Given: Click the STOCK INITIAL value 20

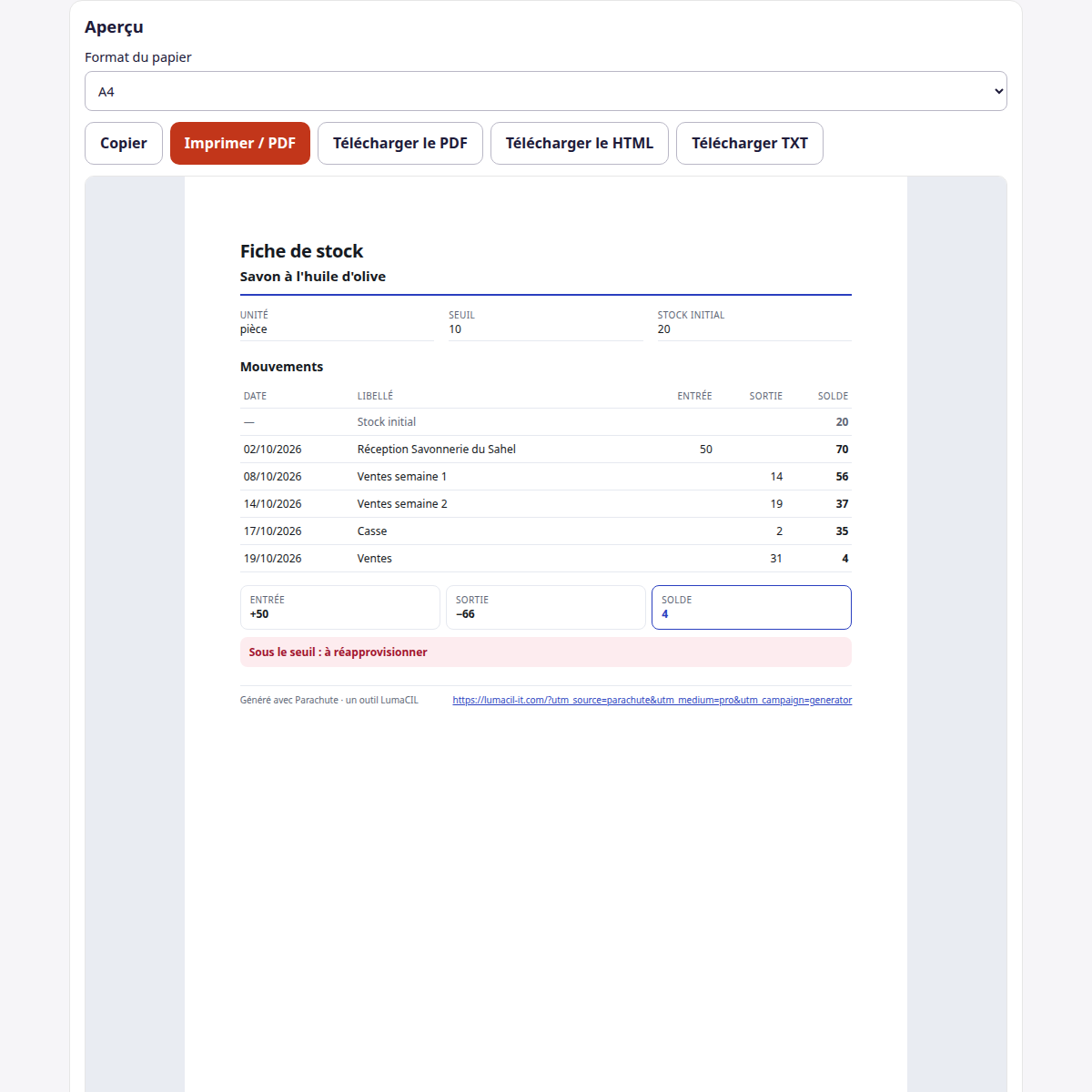Looking at the screenshot, I should (x=664, y=329).
